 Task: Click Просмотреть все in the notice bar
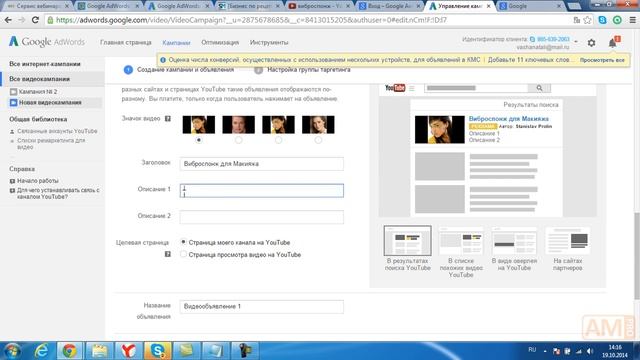602,60
